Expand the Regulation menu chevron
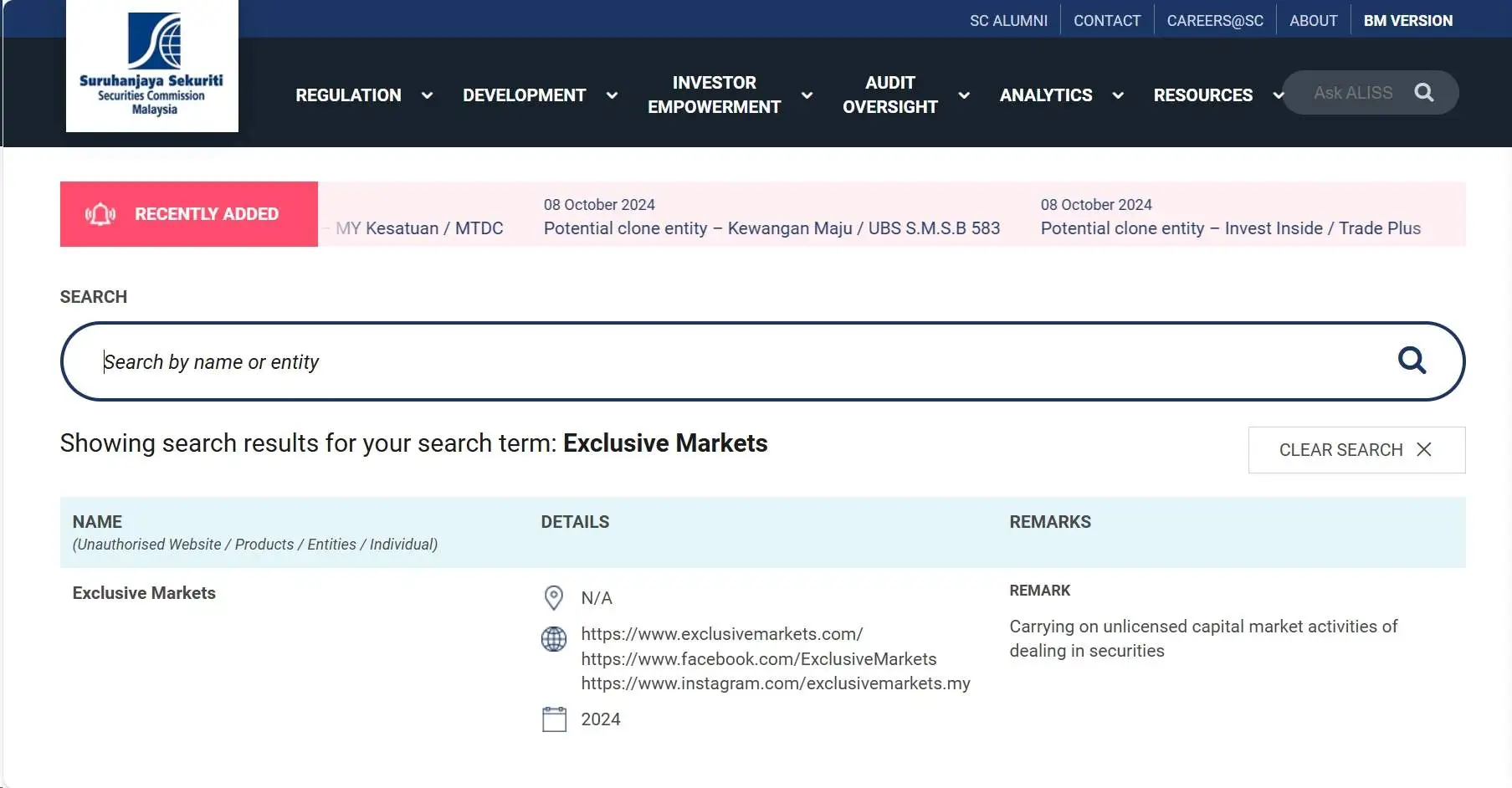 point(427,95)
